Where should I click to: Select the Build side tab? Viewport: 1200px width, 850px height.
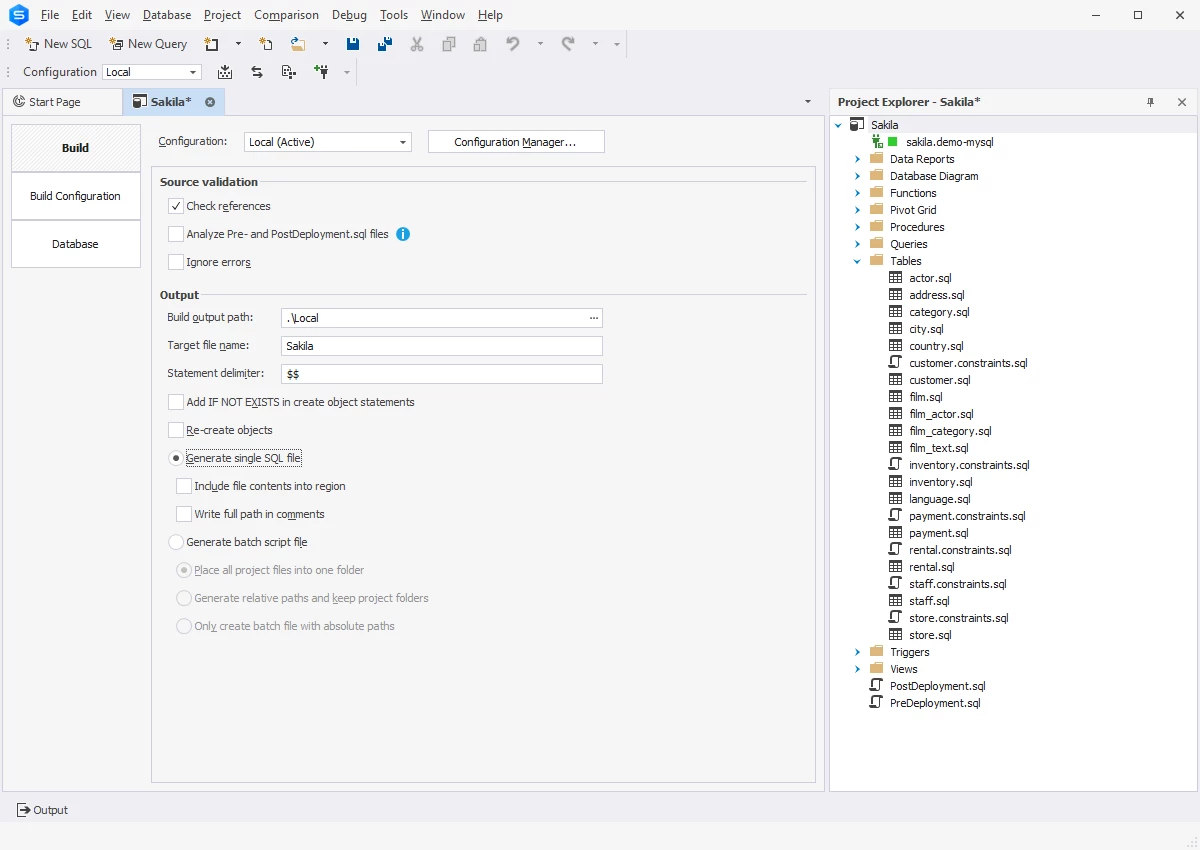coord(75,148)
